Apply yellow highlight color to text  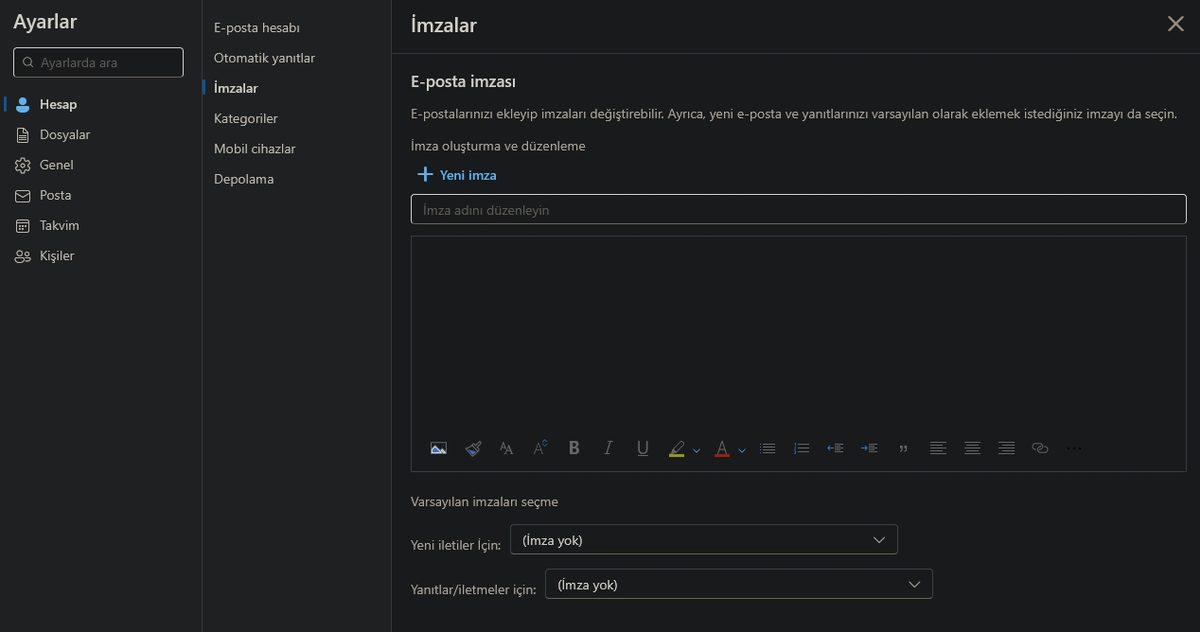point(677,449)
